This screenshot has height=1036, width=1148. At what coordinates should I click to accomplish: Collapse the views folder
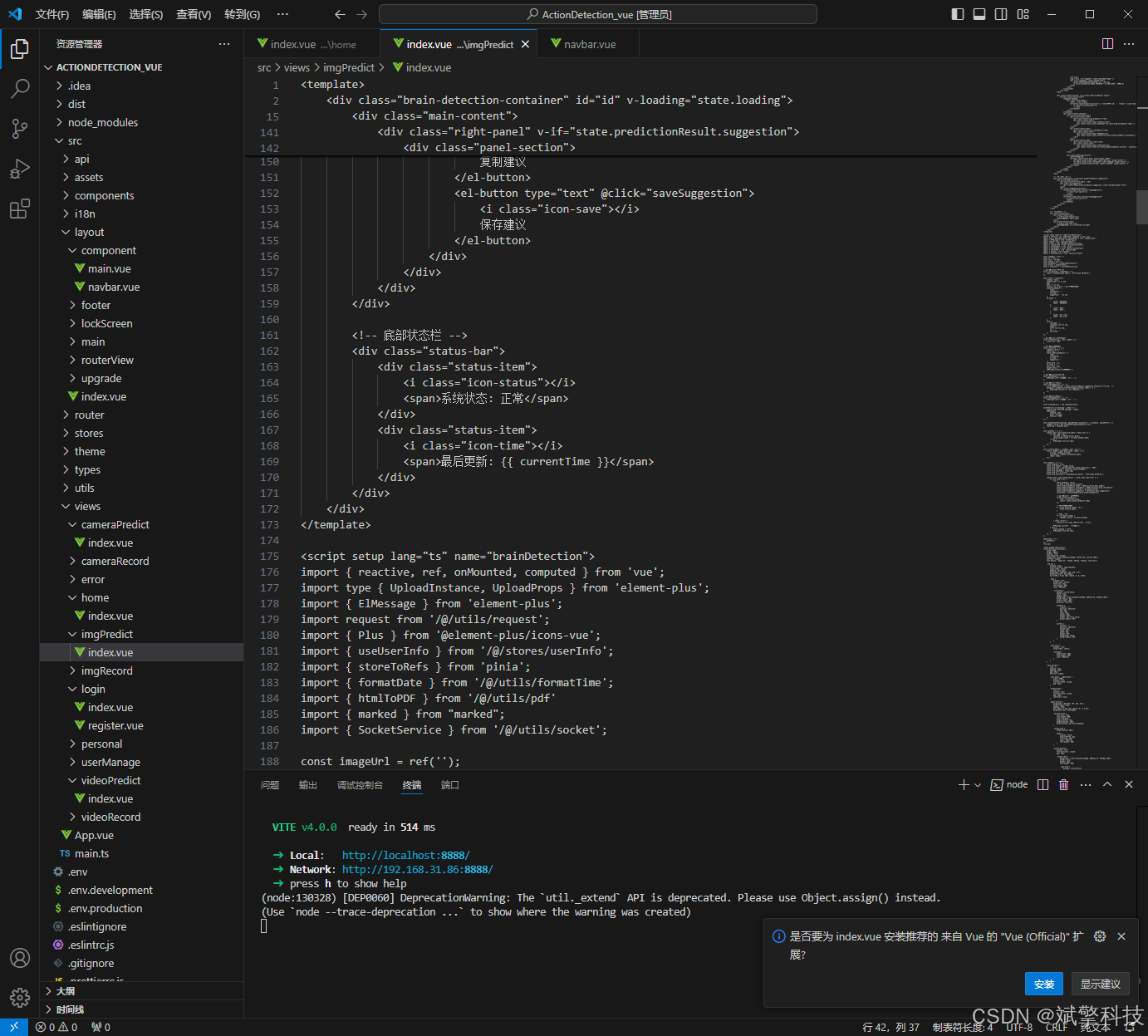click(x=87, y=506)
